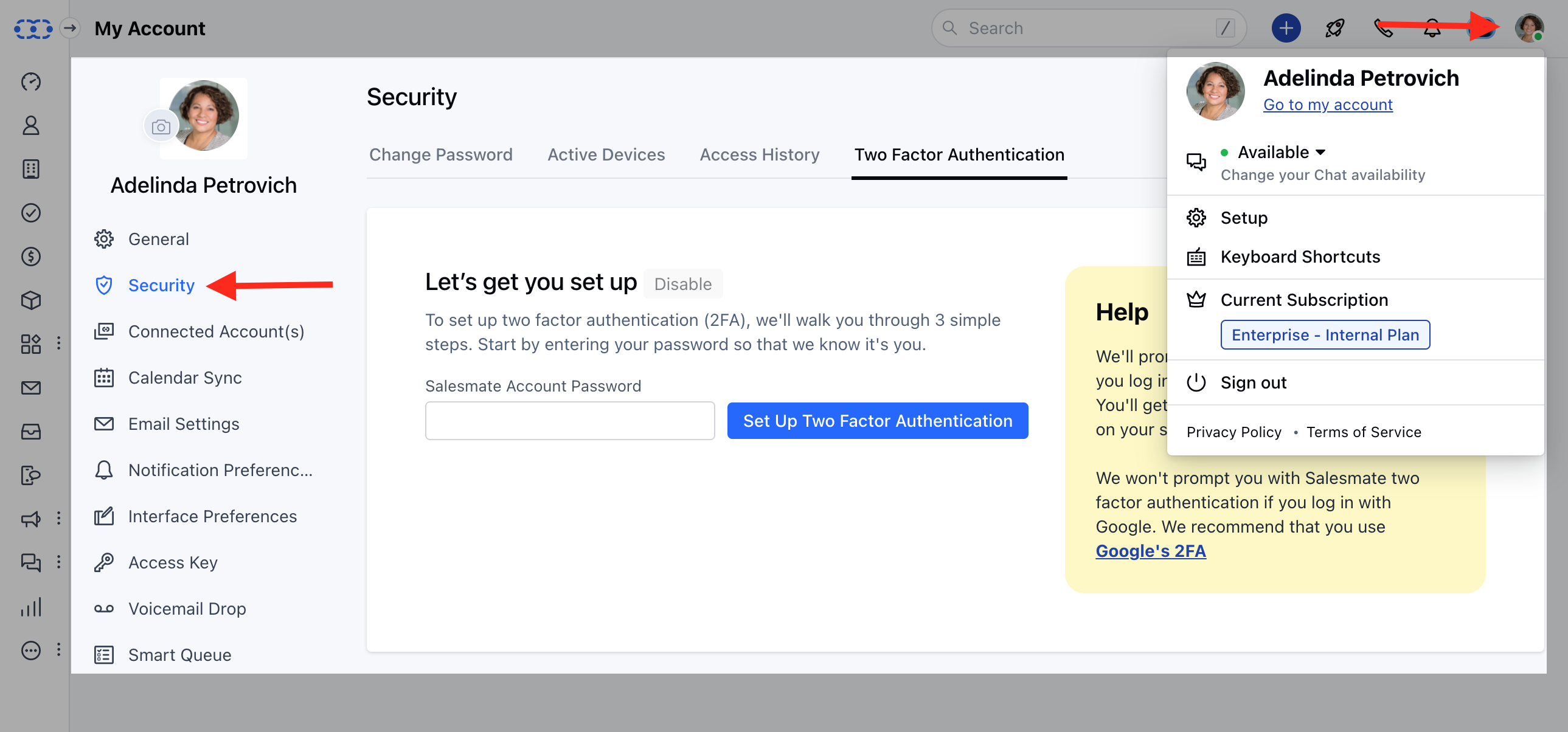Image resolution: width=1568 pixels, height=732 pixels.
Task: Click the camera icon to change the profile photo
Action: 161,126
